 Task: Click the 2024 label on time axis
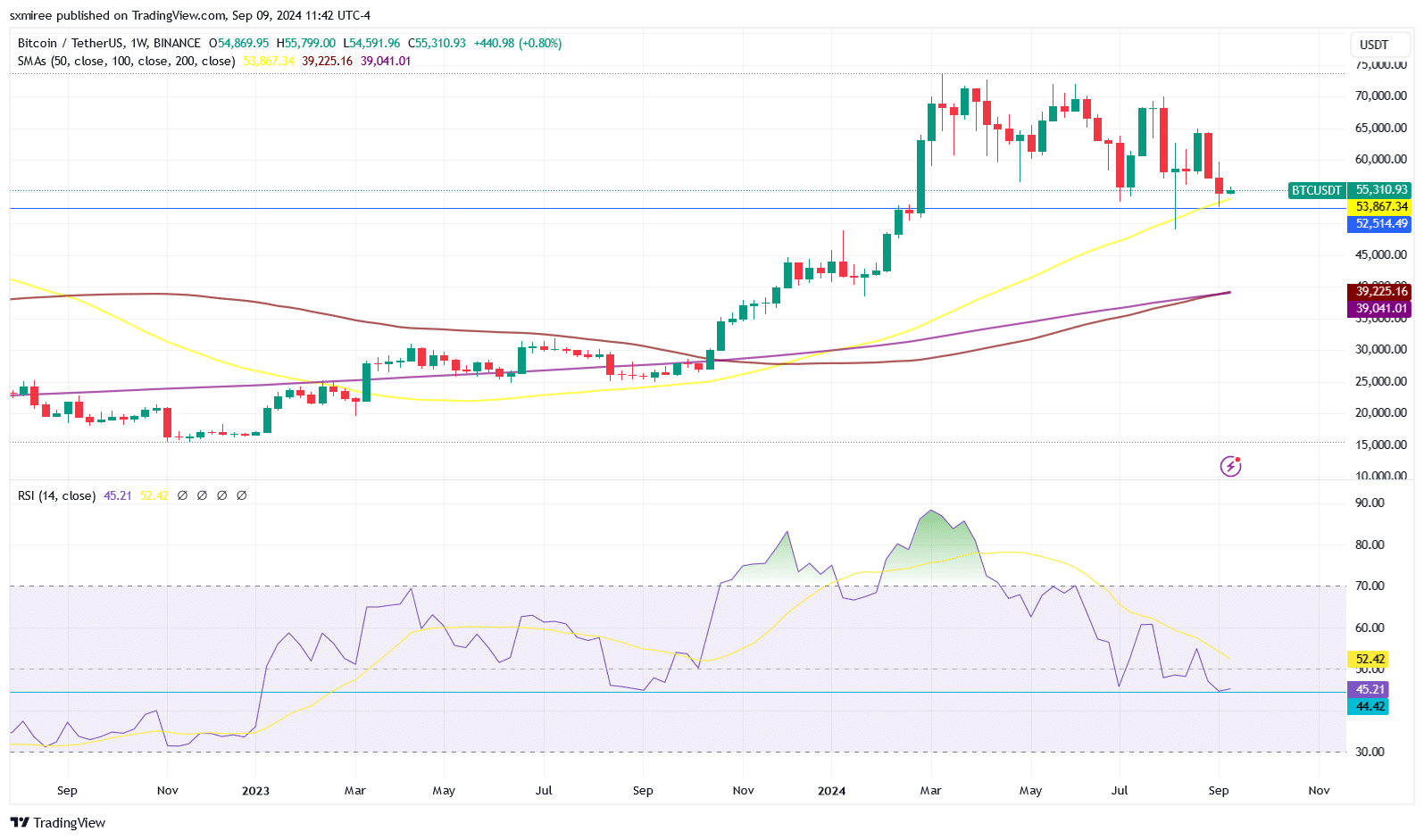coord(831,791)
